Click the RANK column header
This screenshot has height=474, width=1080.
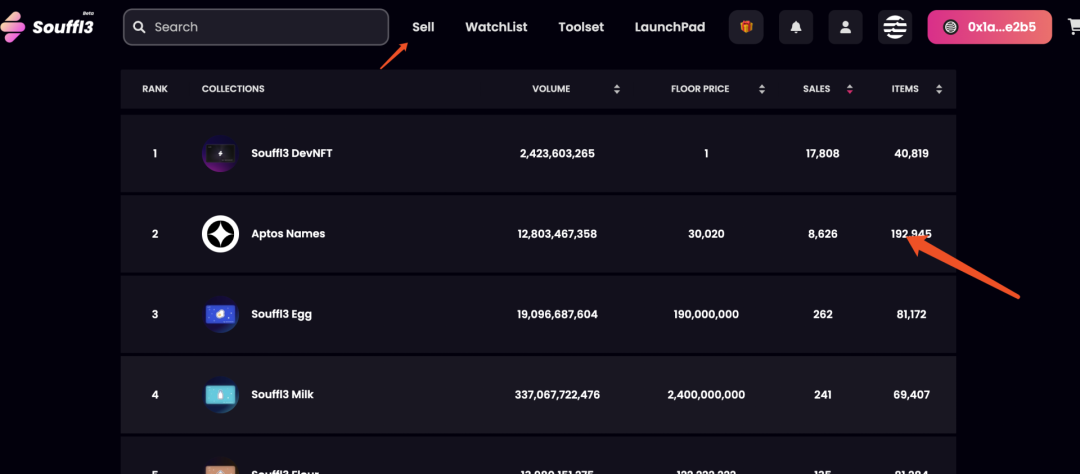155,89
